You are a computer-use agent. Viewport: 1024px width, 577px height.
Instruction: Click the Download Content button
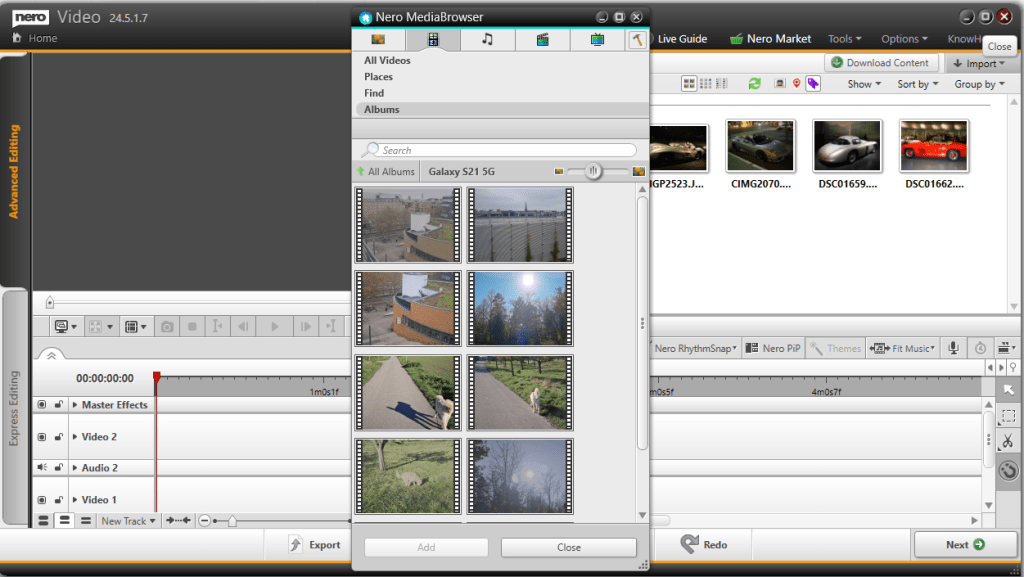880,63
